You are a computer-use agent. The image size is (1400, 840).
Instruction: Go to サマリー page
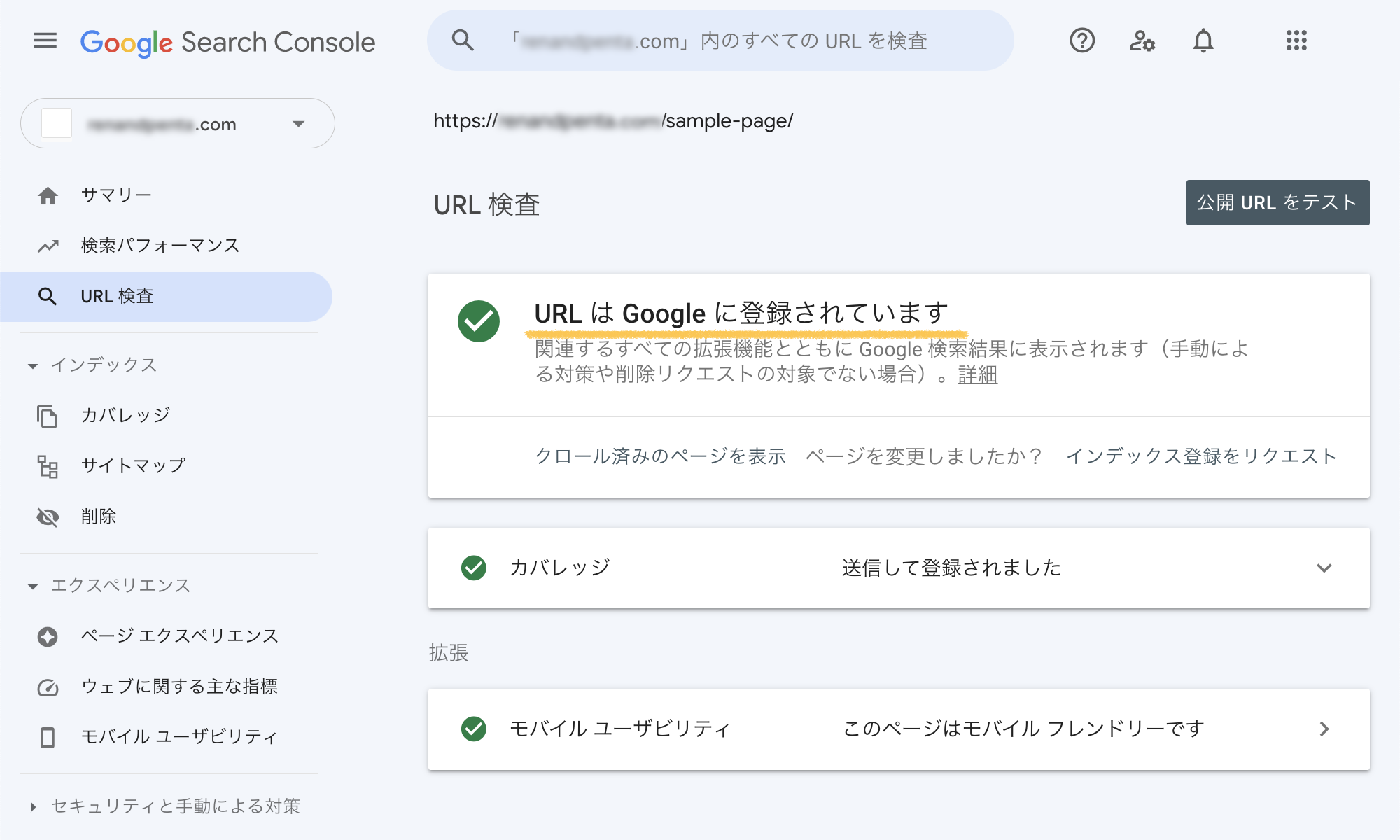coord(116,195)
